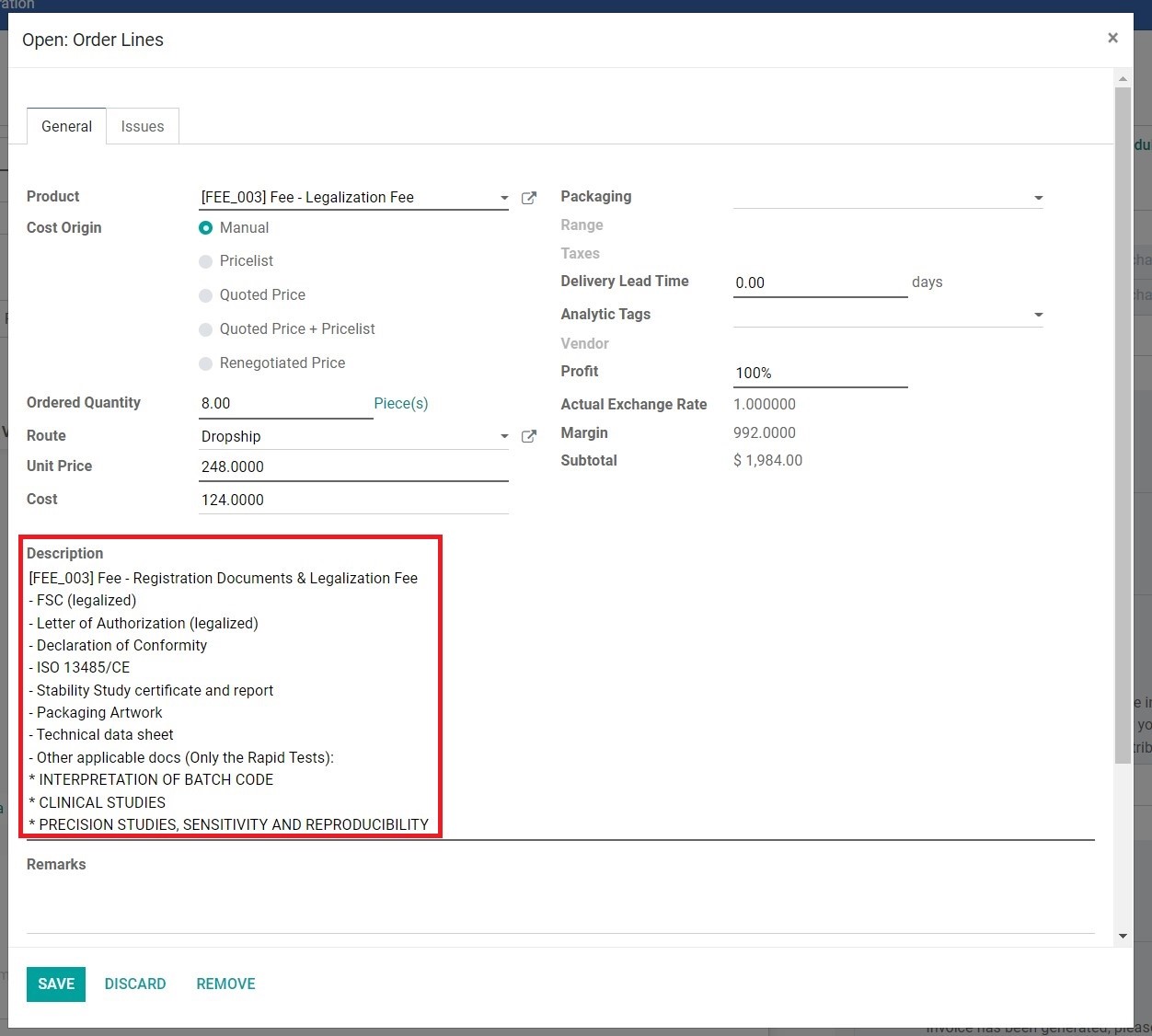Open external link for Product field
This screenshot has width=1152, height=1036.
(529, 198)
